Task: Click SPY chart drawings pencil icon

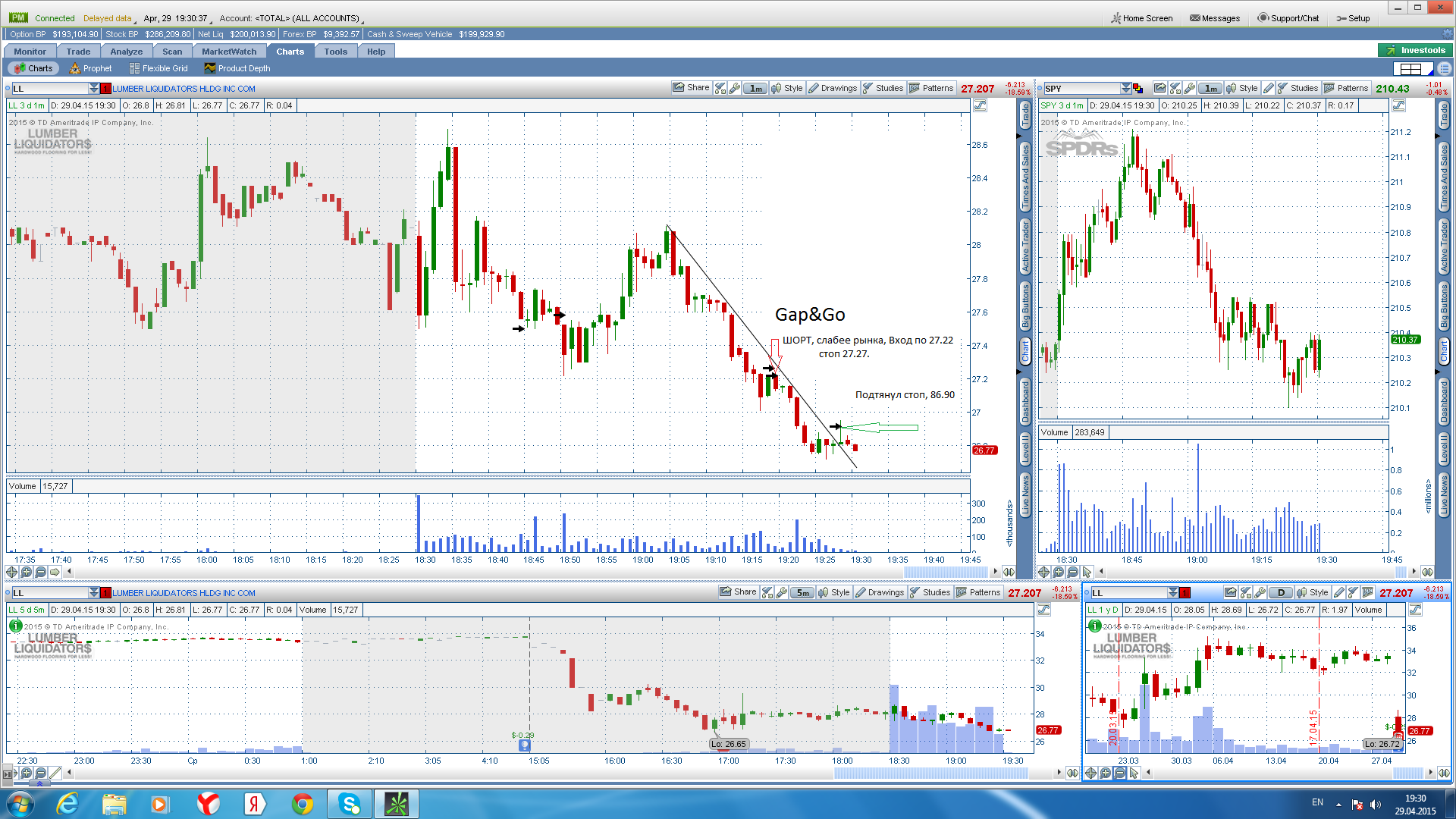Action: coord(1269,88)
